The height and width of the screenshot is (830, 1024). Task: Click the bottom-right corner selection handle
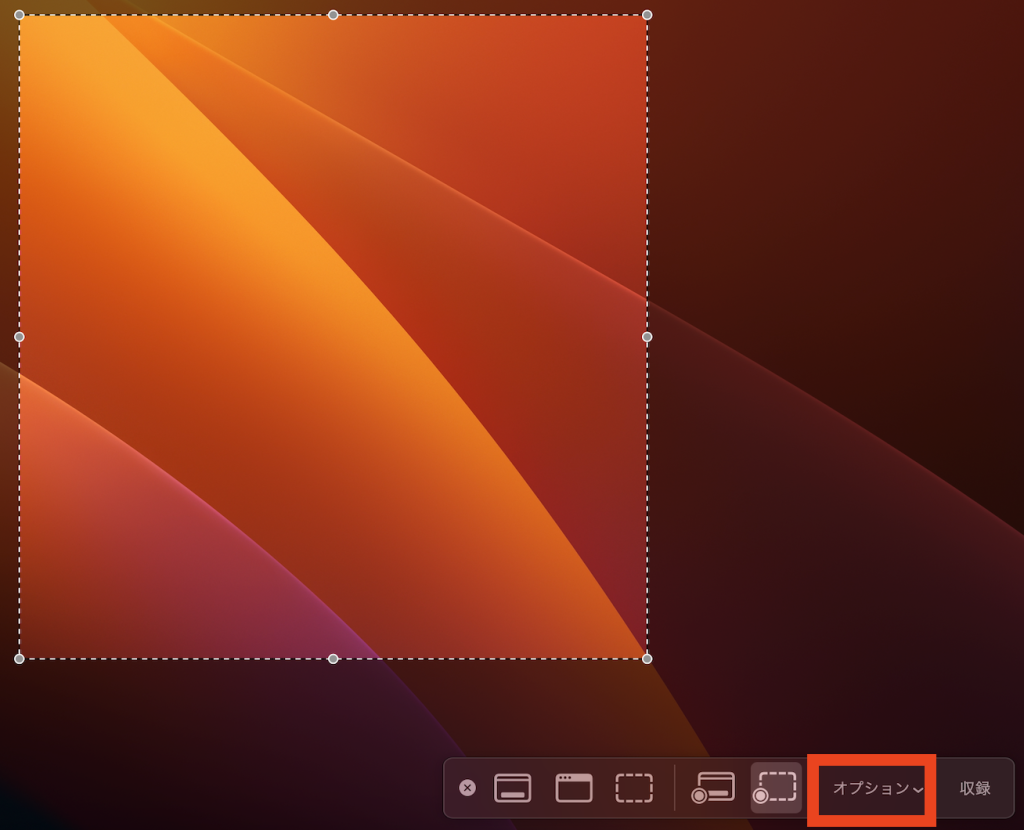click(x=647, y=658)
